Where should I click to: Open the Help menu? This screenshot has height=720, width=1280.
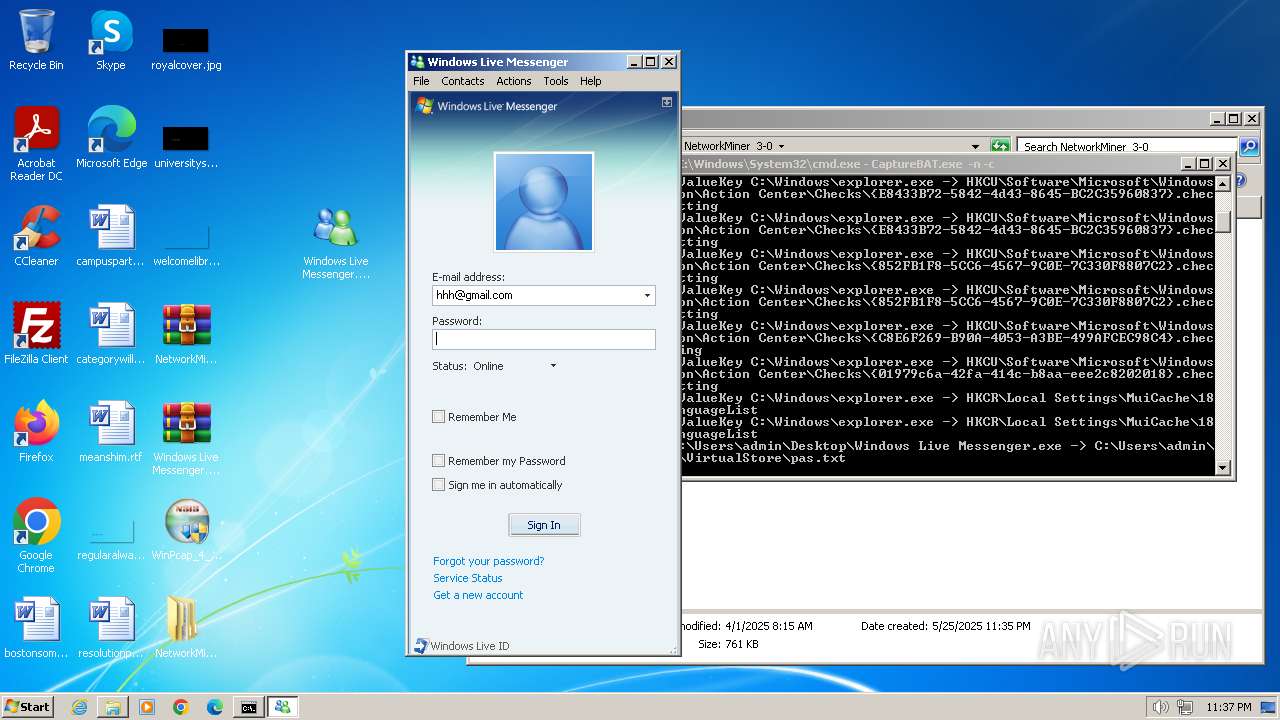pyautogui.click(x=591, y=81)
